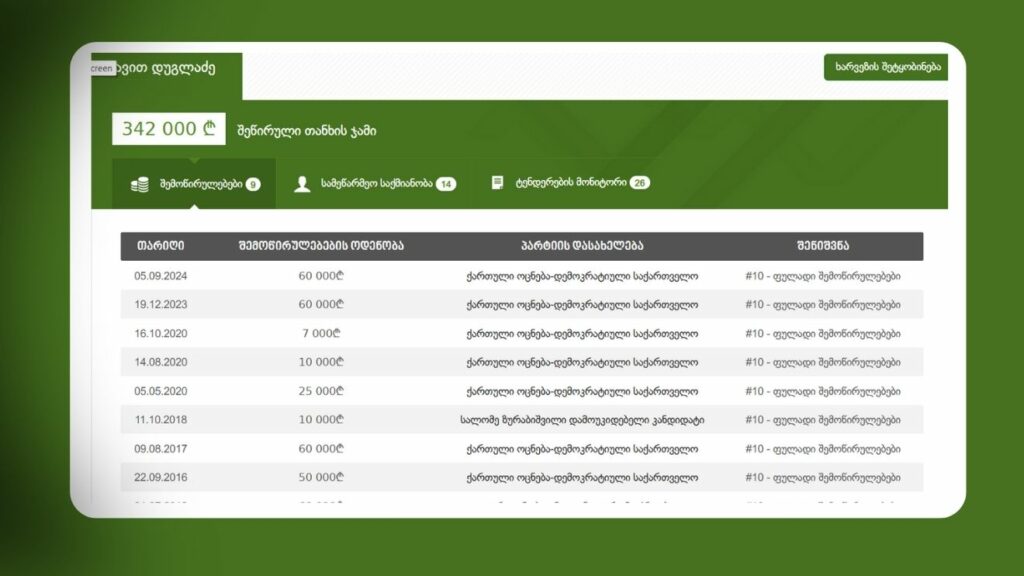
Task: Open the სამეწარმეო საქმიანობა tab label
Action: [x=376, y=184]
